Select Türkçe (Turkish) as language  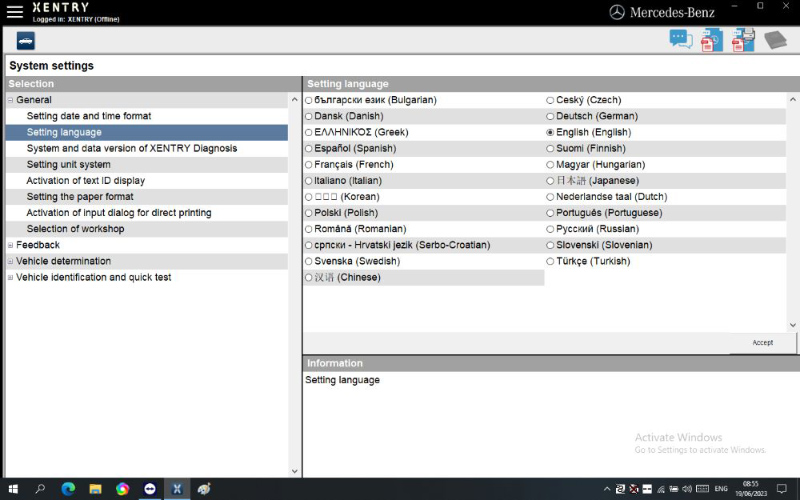[x=549, y=261]
